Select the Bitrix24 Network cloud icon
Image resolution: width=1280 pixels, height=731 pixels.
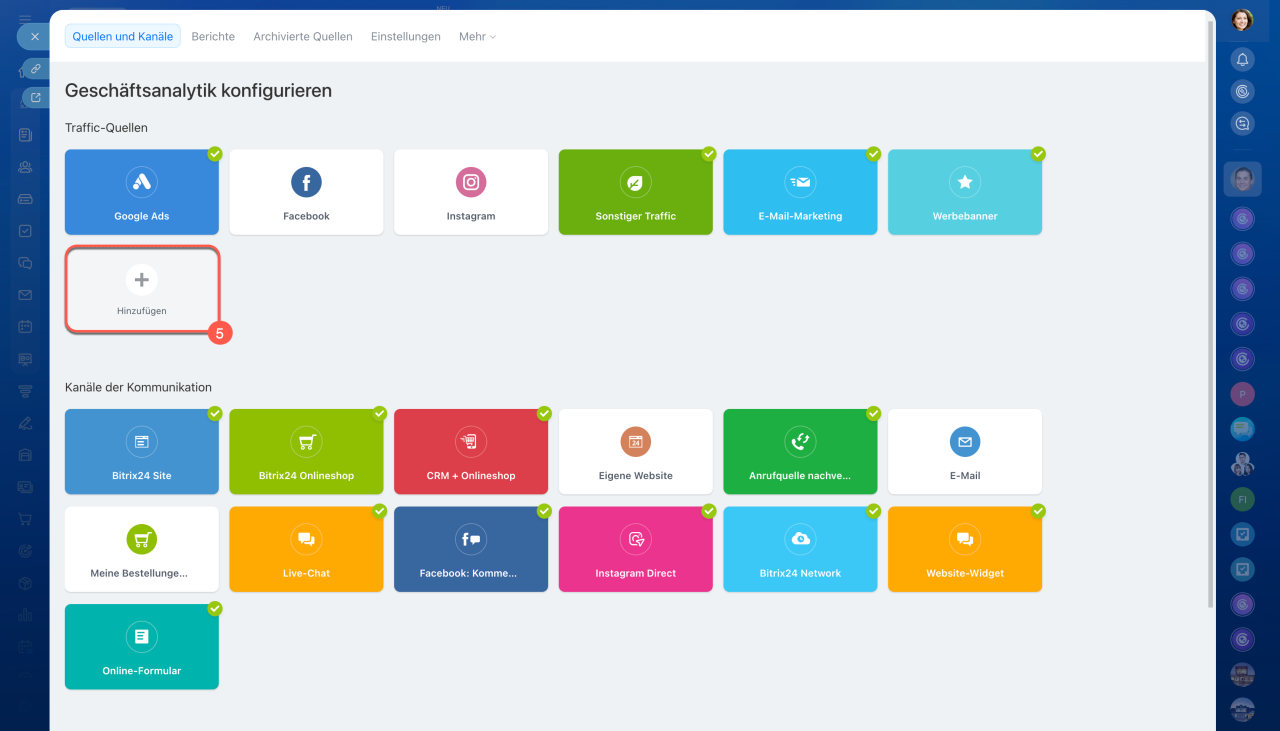coord(800,539)
